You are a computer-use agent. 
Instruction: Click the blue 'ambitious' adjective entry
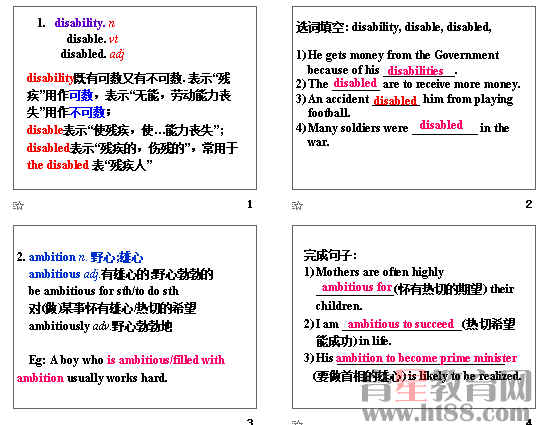54,274
